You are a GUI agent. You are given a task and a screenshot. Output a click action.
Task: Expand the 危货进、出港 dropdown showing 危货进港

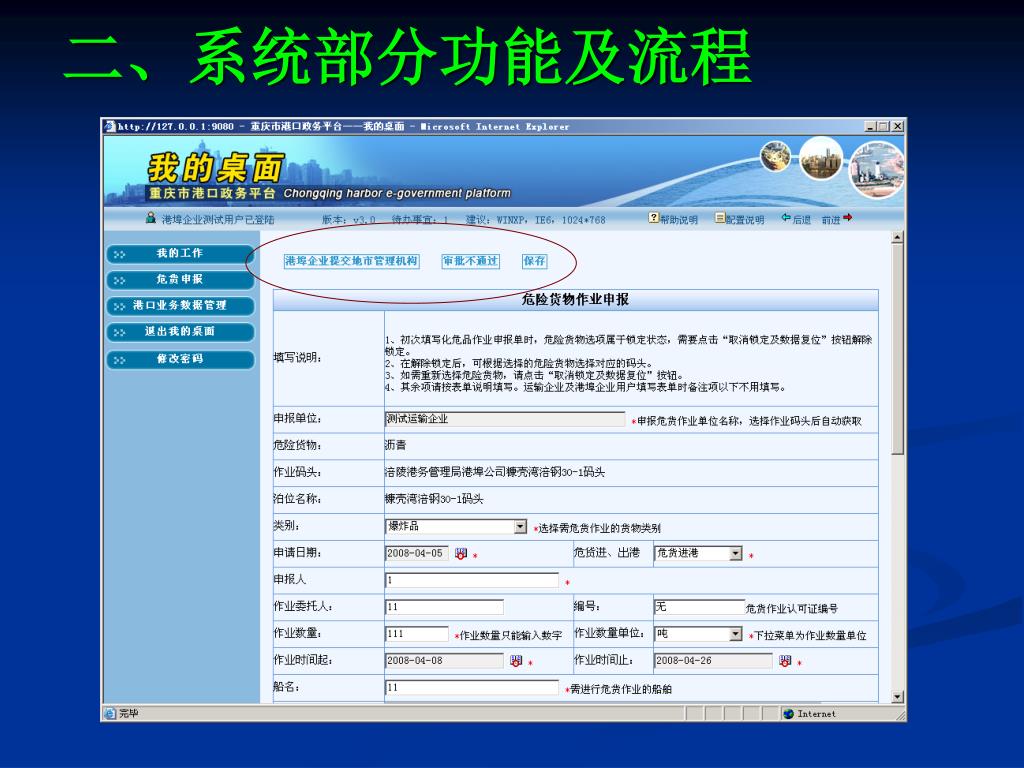pos(736,553)
